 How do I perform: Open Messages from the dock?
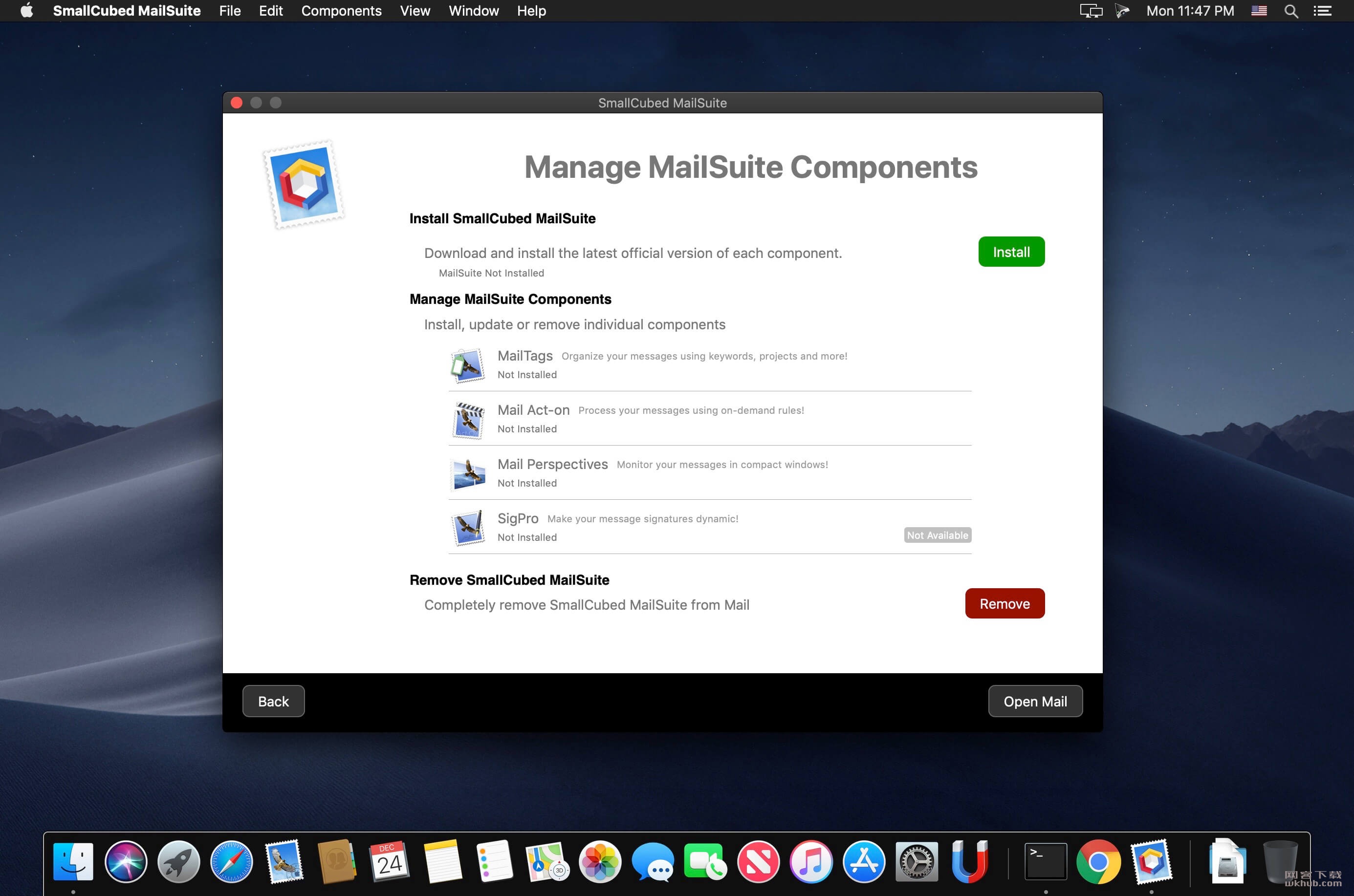pyautogui.click(x=653, y=861)
